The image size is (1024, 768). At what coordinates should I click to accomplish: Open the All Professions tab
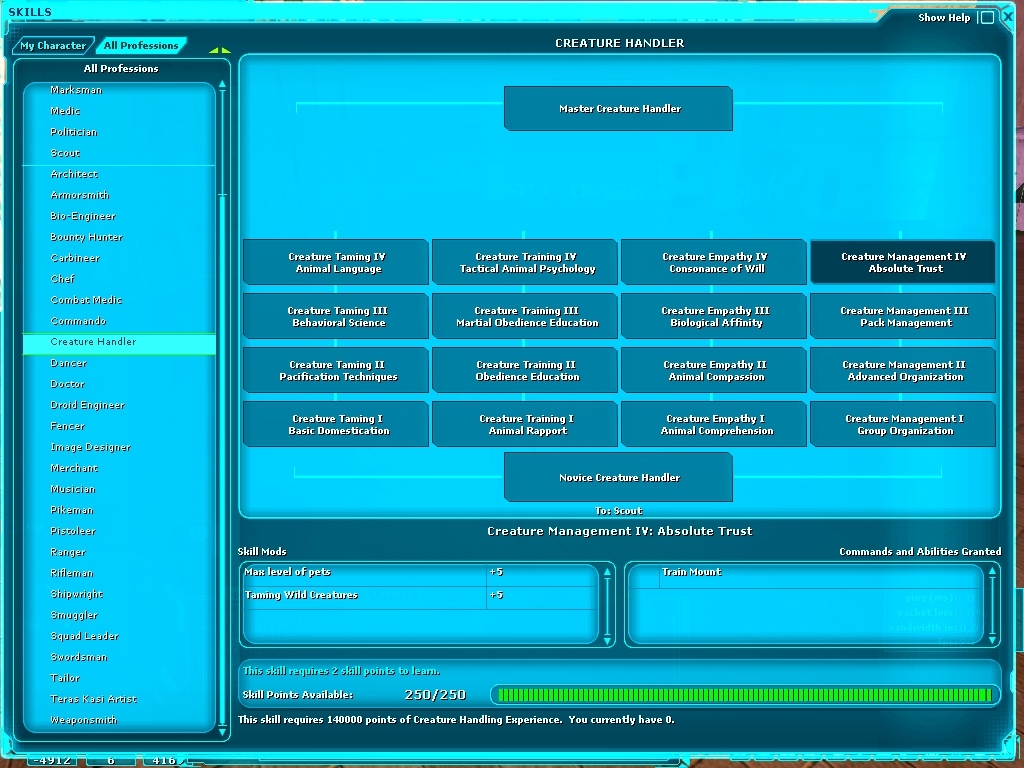tap(141, 46)
